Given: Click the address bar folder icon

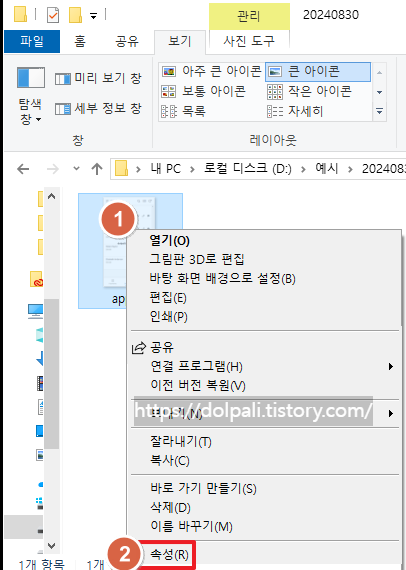Looking at the screenshot, I should pos(121,169).
